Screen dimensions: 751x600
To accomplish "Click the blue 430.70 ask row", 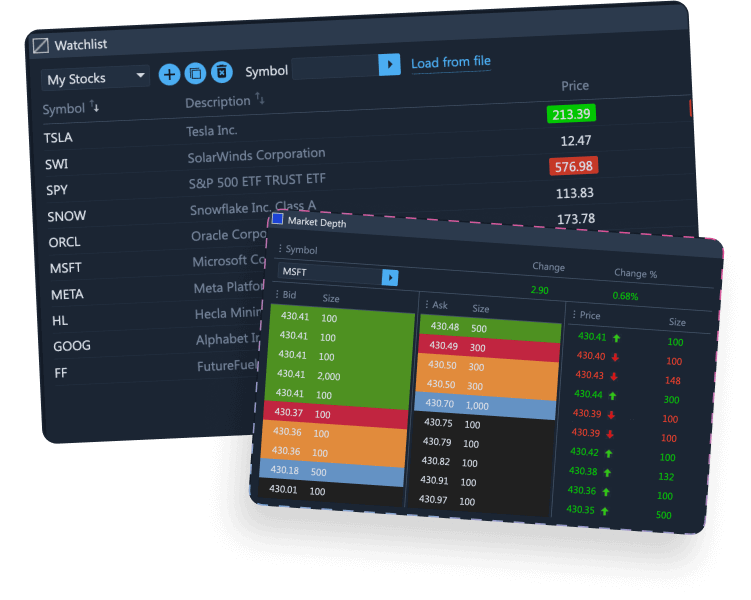I will click(x=485, y=405).
